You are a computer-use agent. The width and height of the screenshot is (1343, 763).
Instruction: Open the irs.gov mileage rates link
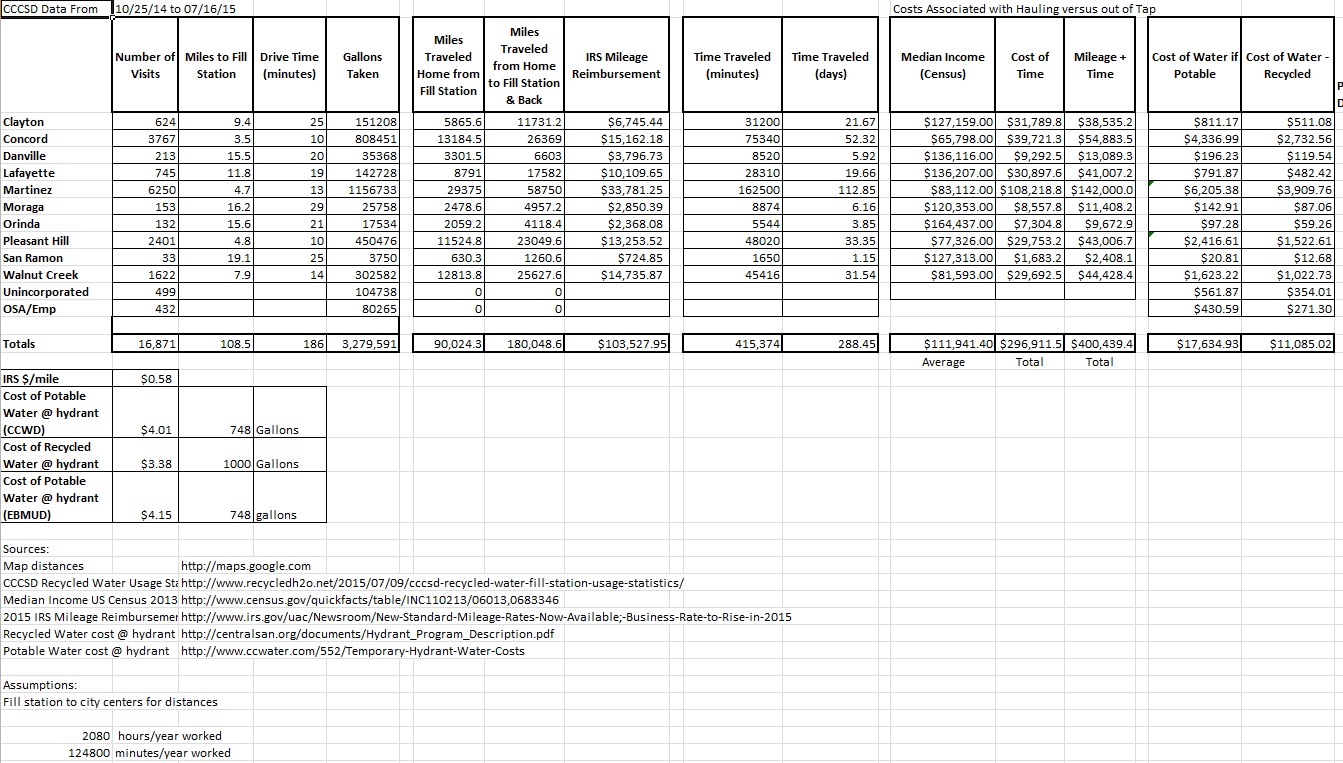[x=486, y=617]
